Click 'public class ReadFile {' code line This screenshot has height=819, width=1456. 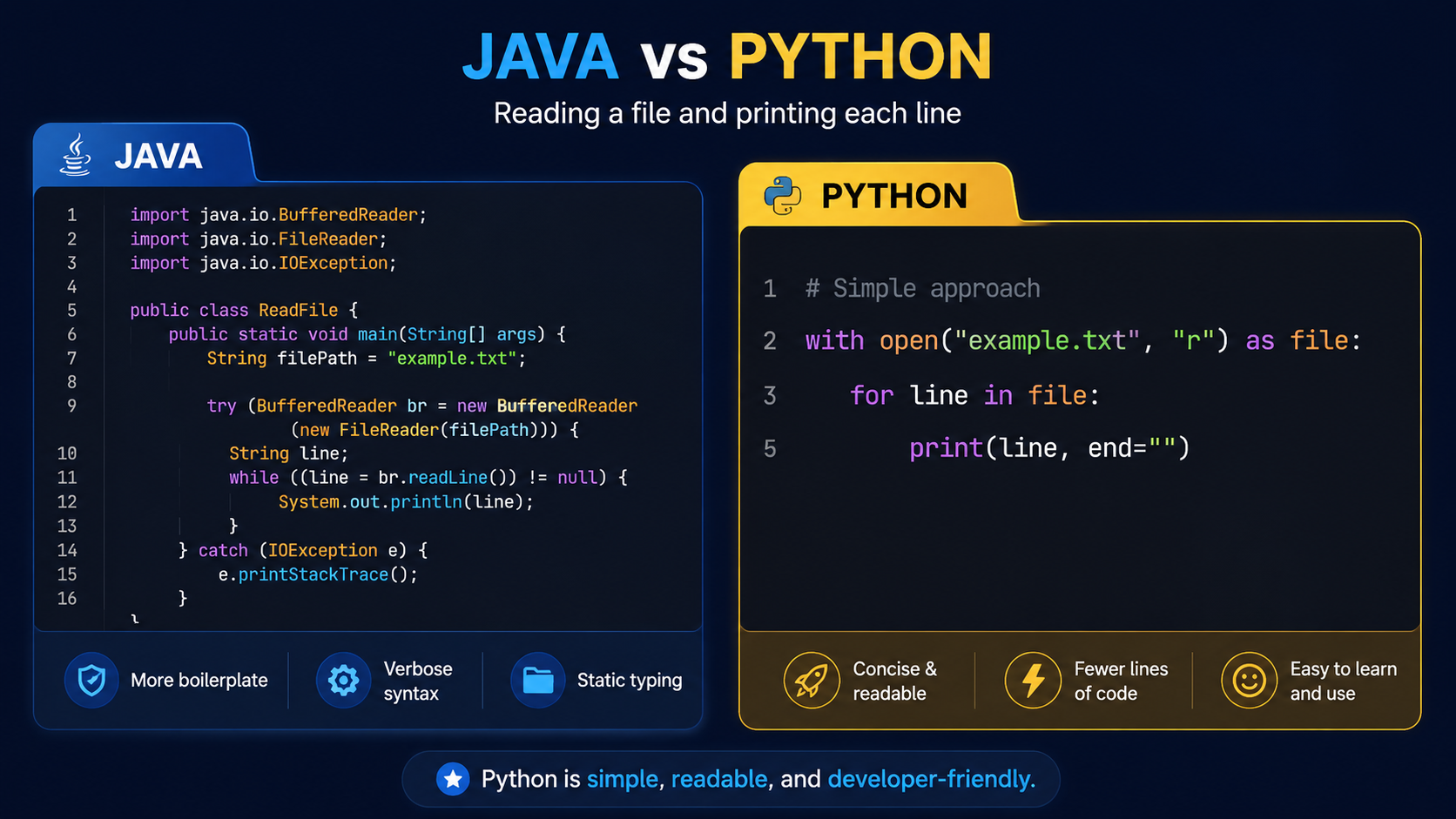pos(244,311)
